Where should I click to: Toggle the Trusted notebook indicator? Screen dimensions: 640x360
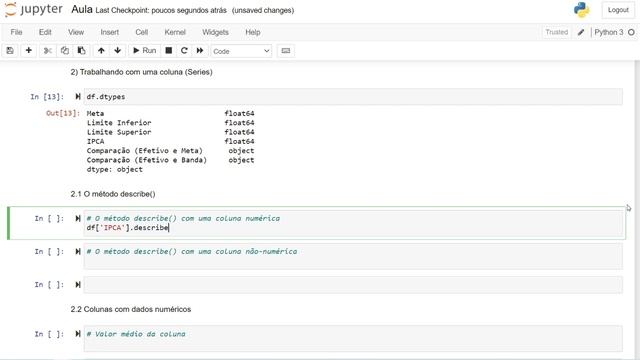(556, 32)
